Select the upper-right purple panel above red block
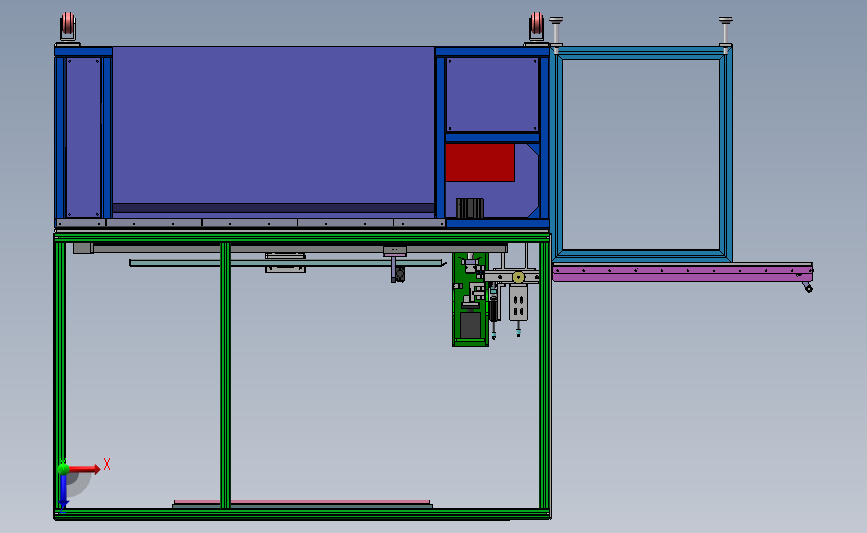867x533 pixels. (492, 95)
